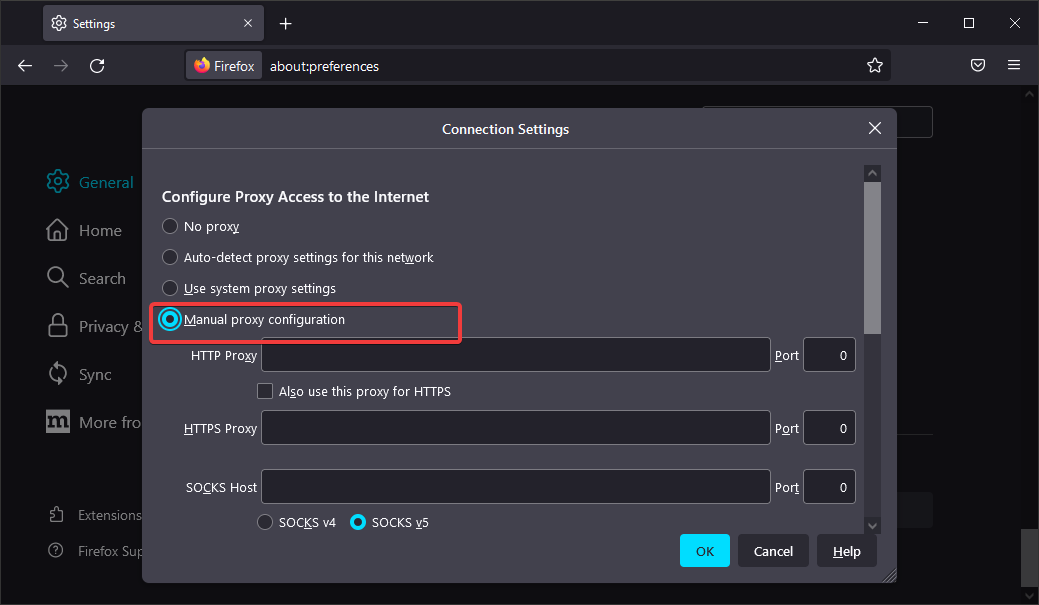Click the Home icon in the sidebar

coord(58,230)
